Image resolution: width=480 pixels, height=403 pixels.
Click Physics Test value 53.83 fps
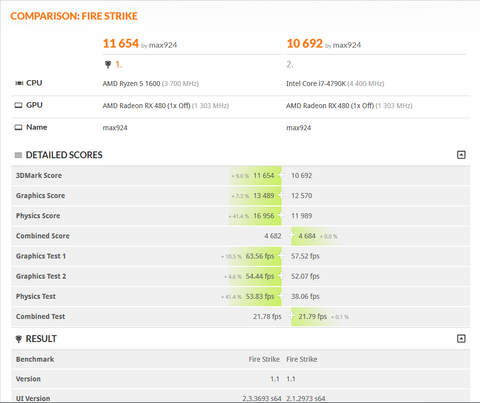click(x=260, y=296)
